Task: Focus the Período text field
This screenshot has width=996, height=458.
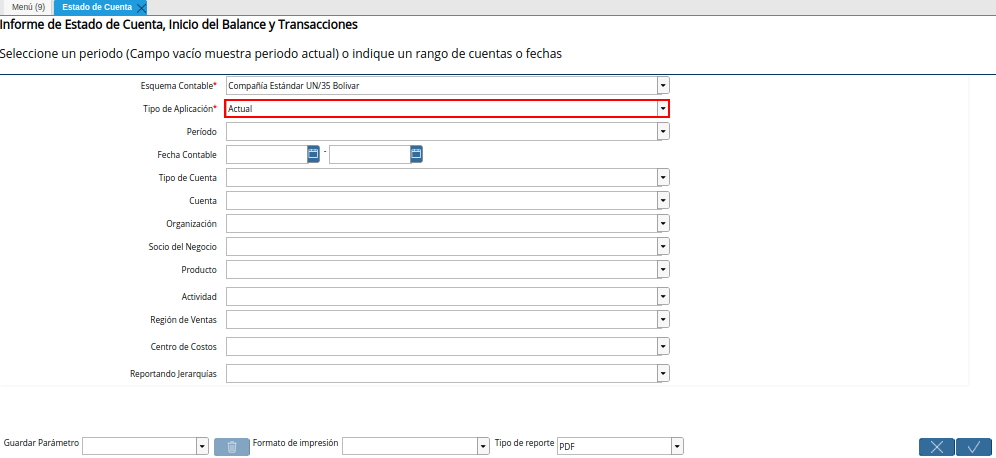Action: [x=441, y=131]
